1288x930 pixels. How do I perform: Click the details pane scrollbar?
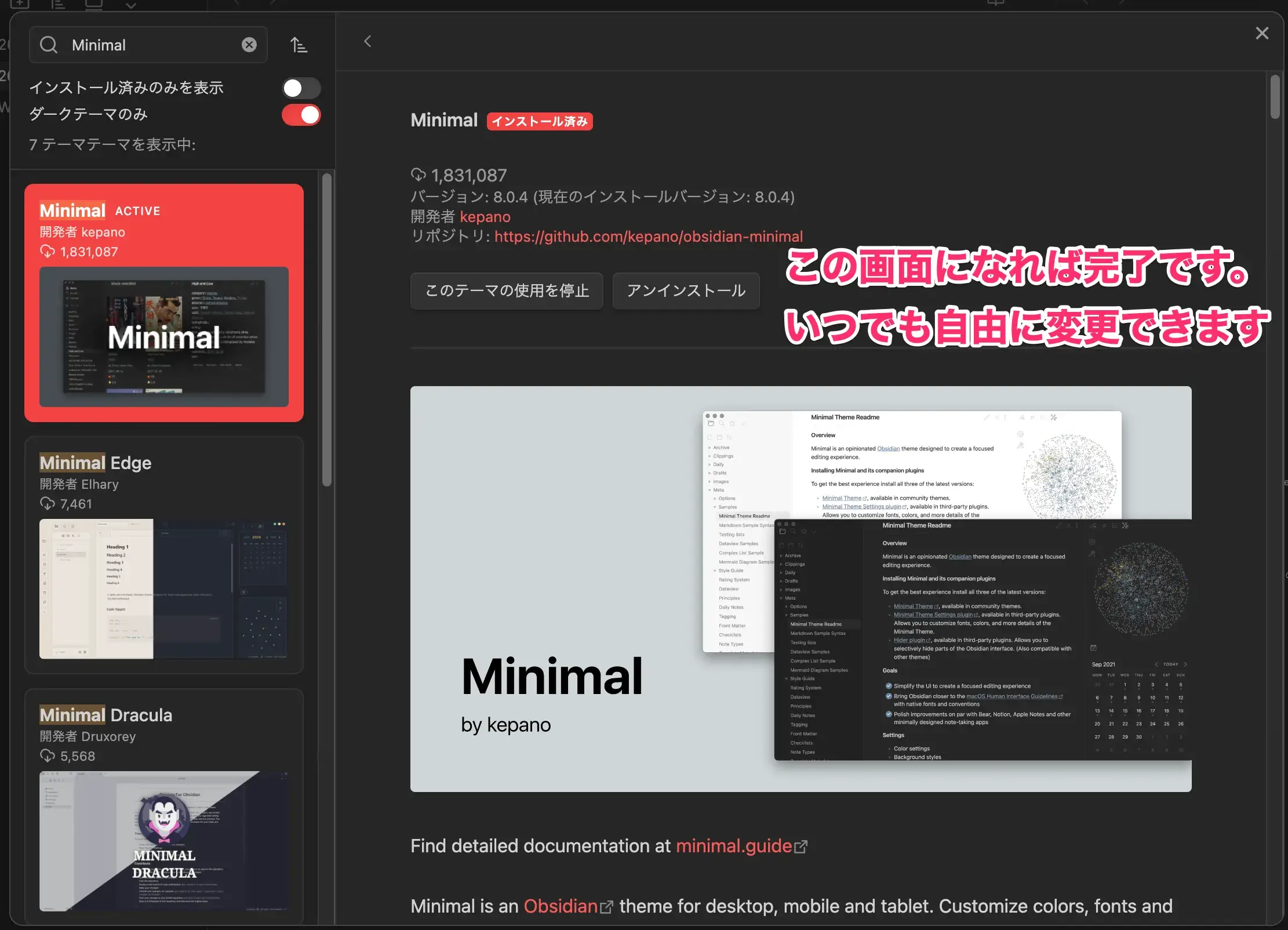coord(1275,97)
